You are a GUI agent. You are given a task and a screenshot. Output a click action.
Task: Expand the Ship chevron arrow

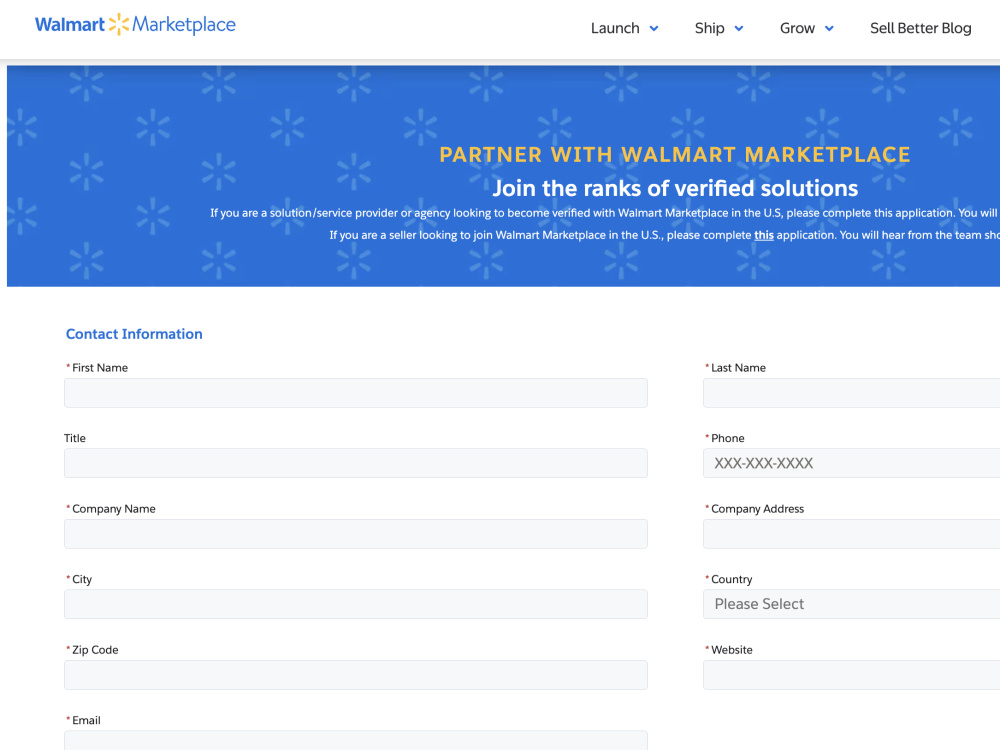[739, 29]
